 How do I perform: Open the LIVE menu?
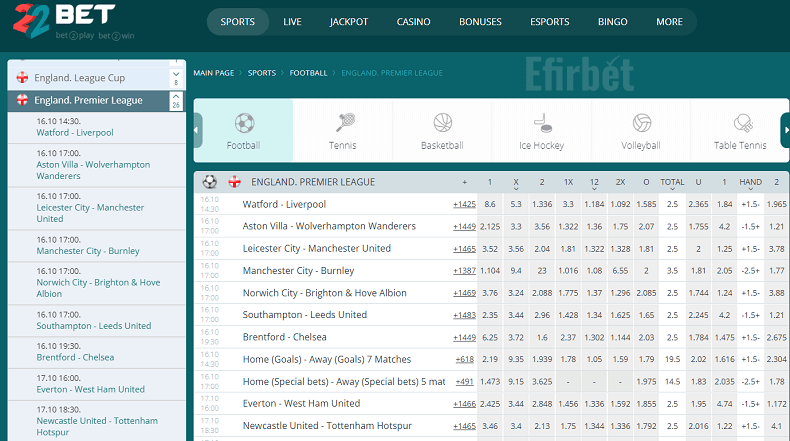click(292, 22)
